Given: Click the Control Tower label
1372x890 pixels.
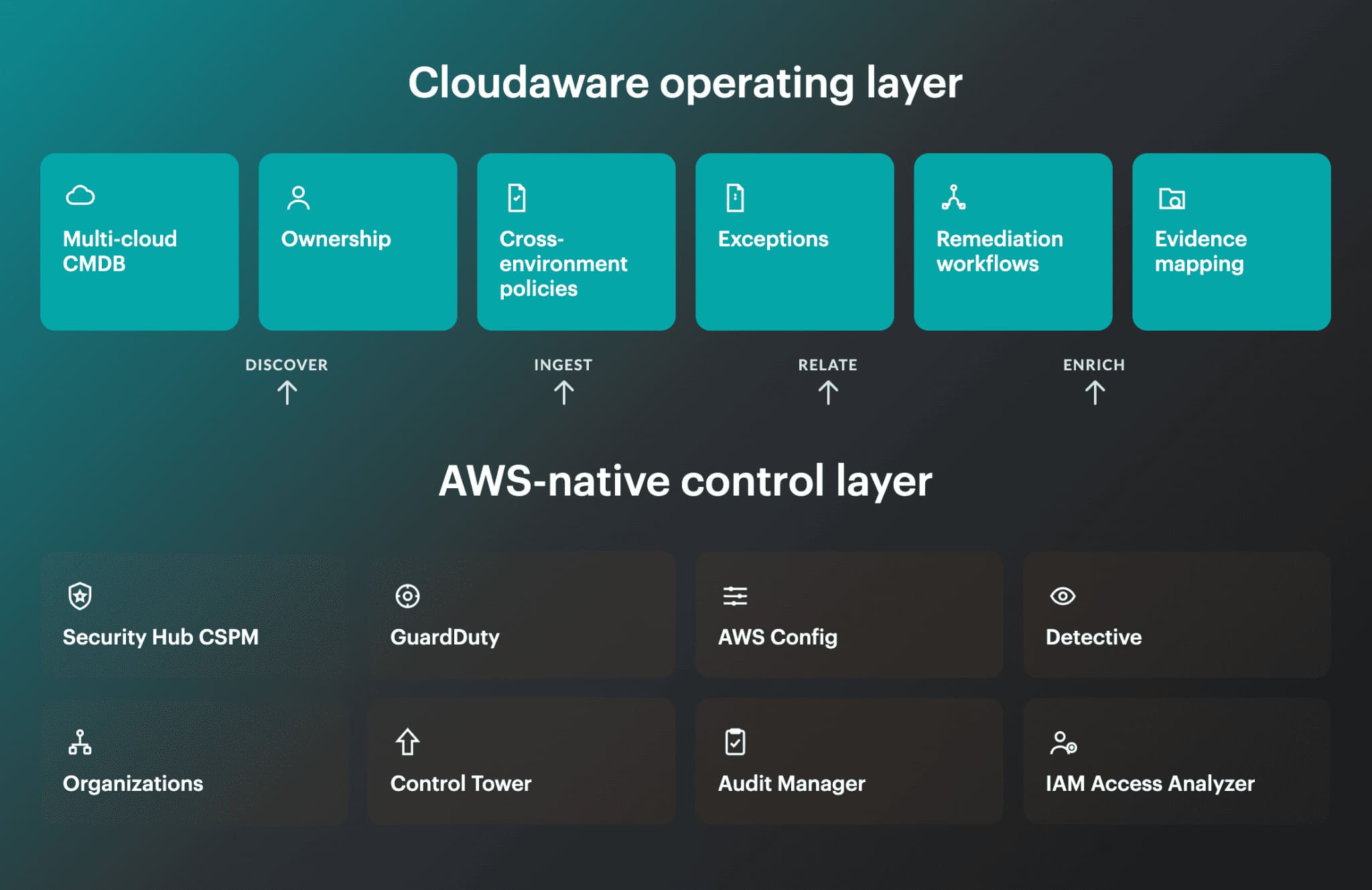Looking at the screenshot, I should pos(460,784).
